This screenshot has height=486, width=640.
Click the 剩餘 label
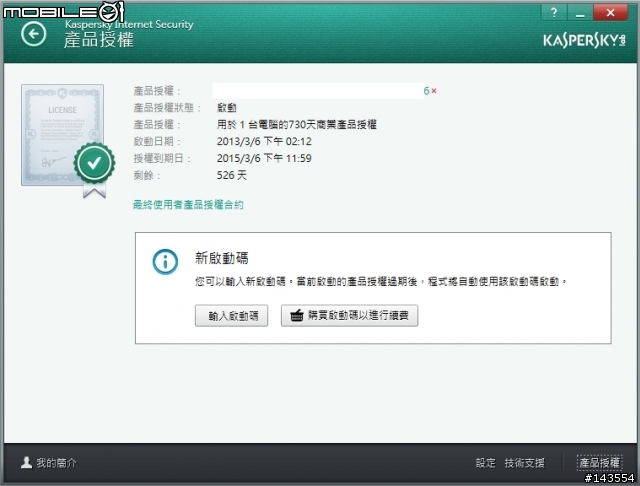147,175
